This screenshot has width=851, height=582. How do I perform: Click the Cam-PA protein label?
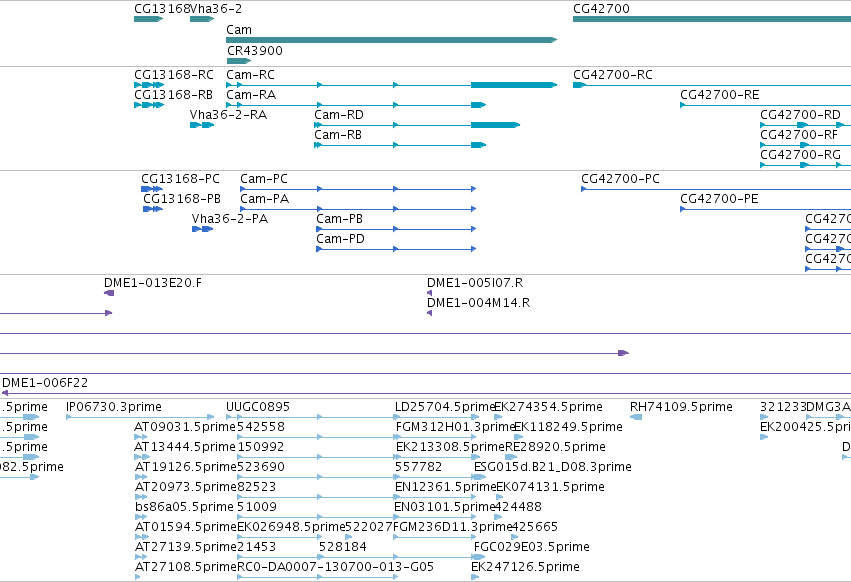click(264, 199)
